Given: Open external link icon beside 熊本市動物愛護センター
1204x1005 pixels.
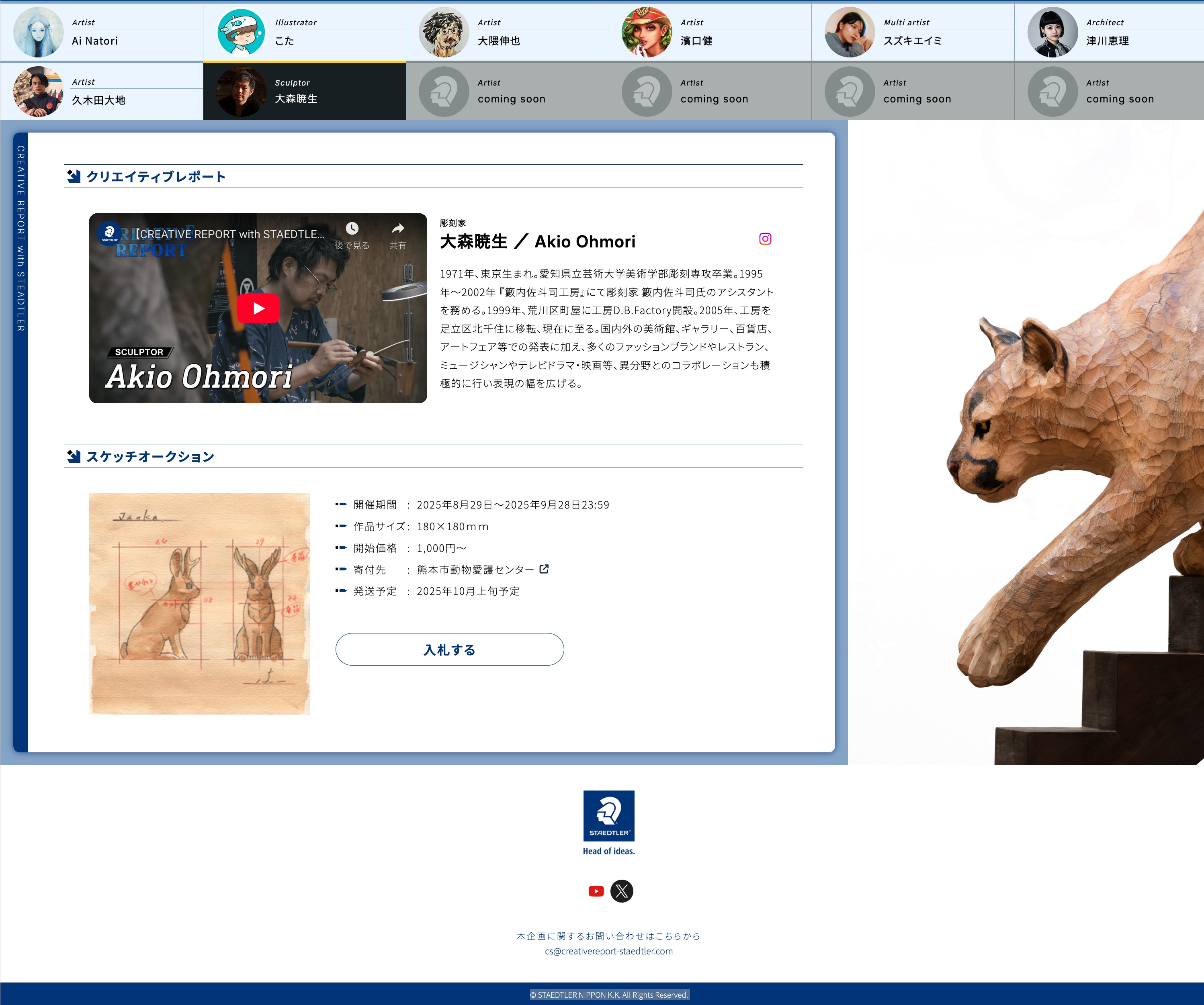Looking at the screenshot, I should 544,569.
